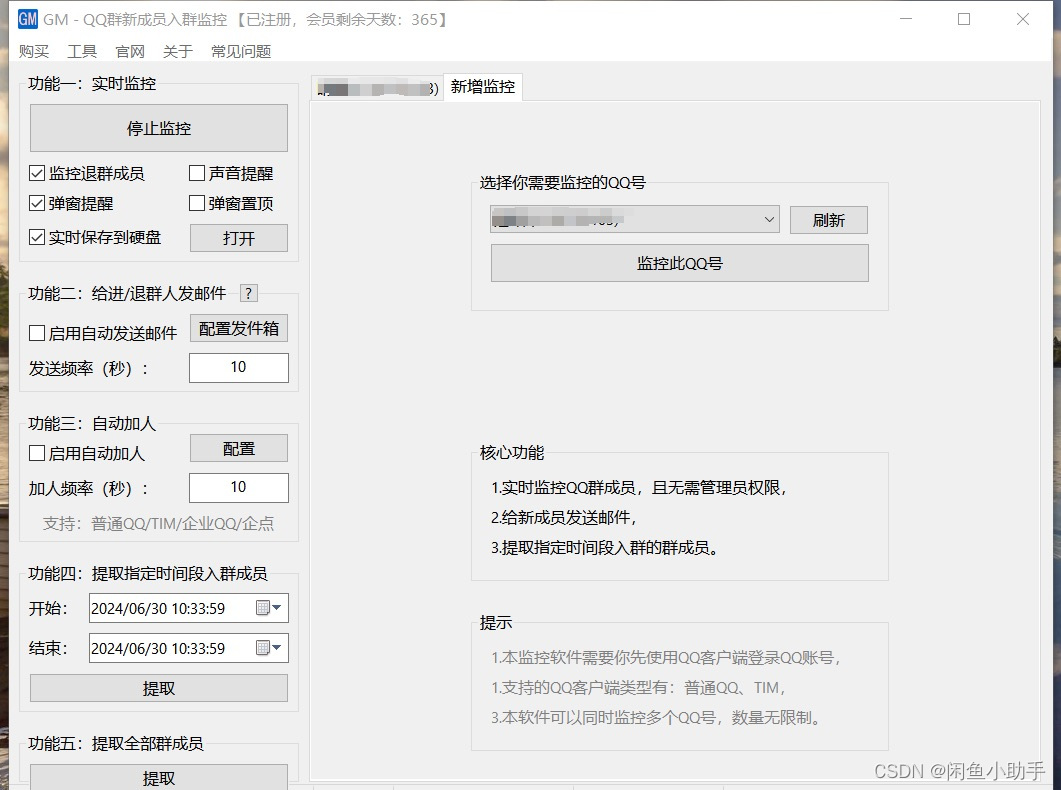Maximize the GM window
Screen dimensions: 1061x790
[964, 19]
